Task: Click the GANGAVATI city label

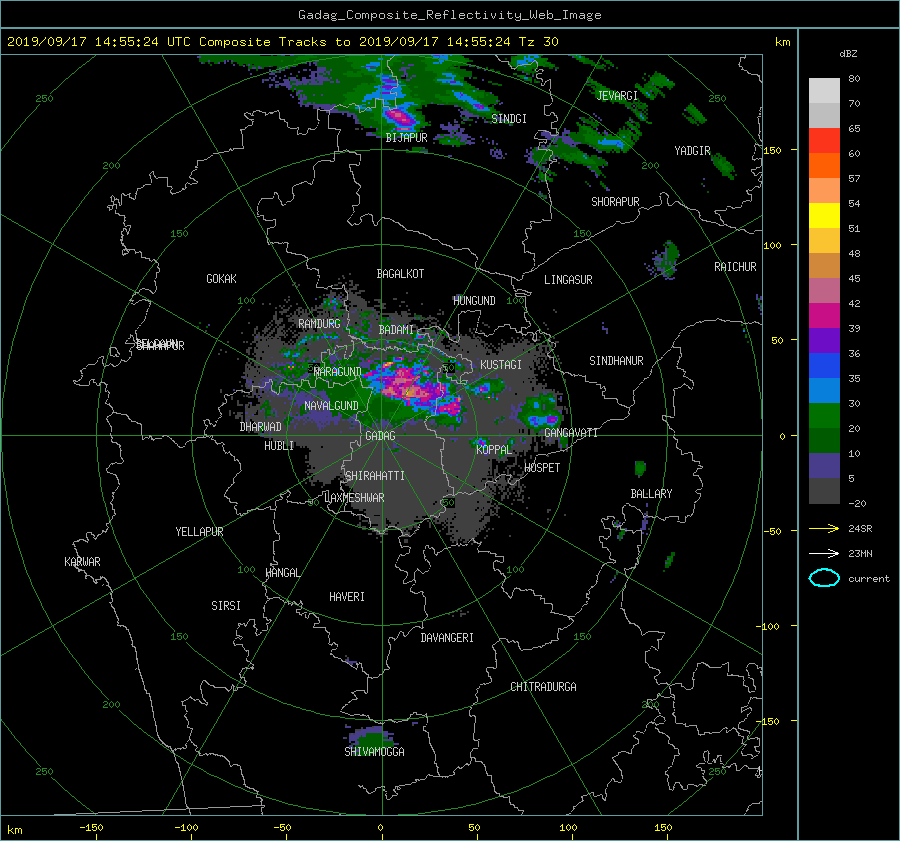Action: click(x=571, y=433)
